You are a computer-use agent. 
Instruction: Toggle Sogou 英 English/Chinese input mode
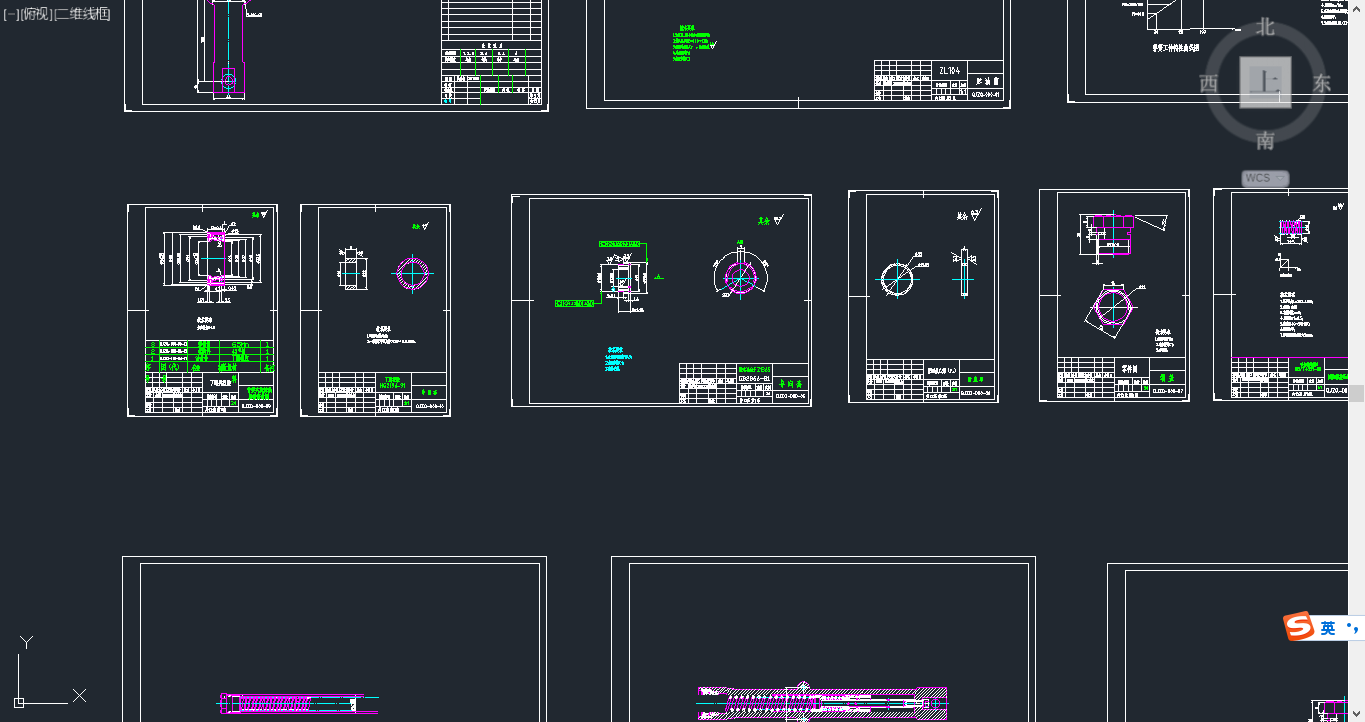coord(1328,628)
